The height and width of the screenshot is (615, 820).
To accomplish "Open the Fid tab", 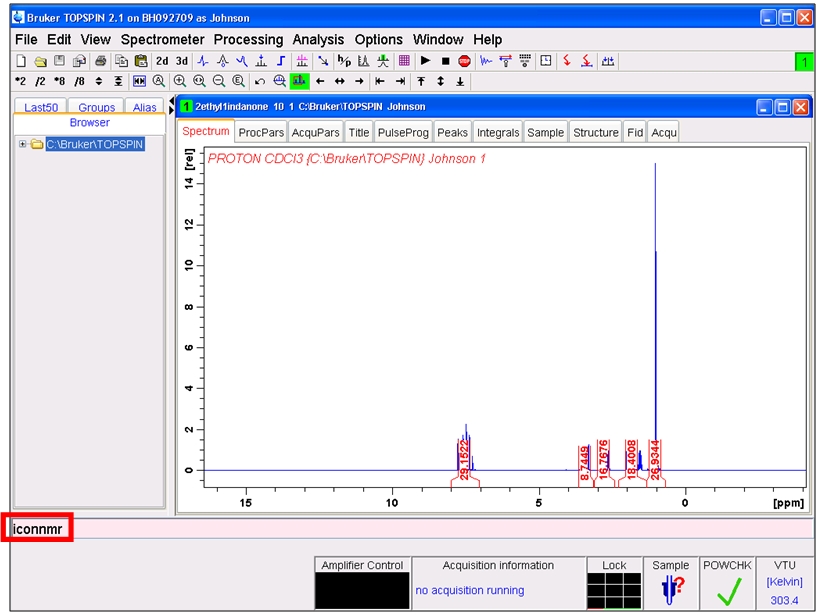I will click(635, 133).
